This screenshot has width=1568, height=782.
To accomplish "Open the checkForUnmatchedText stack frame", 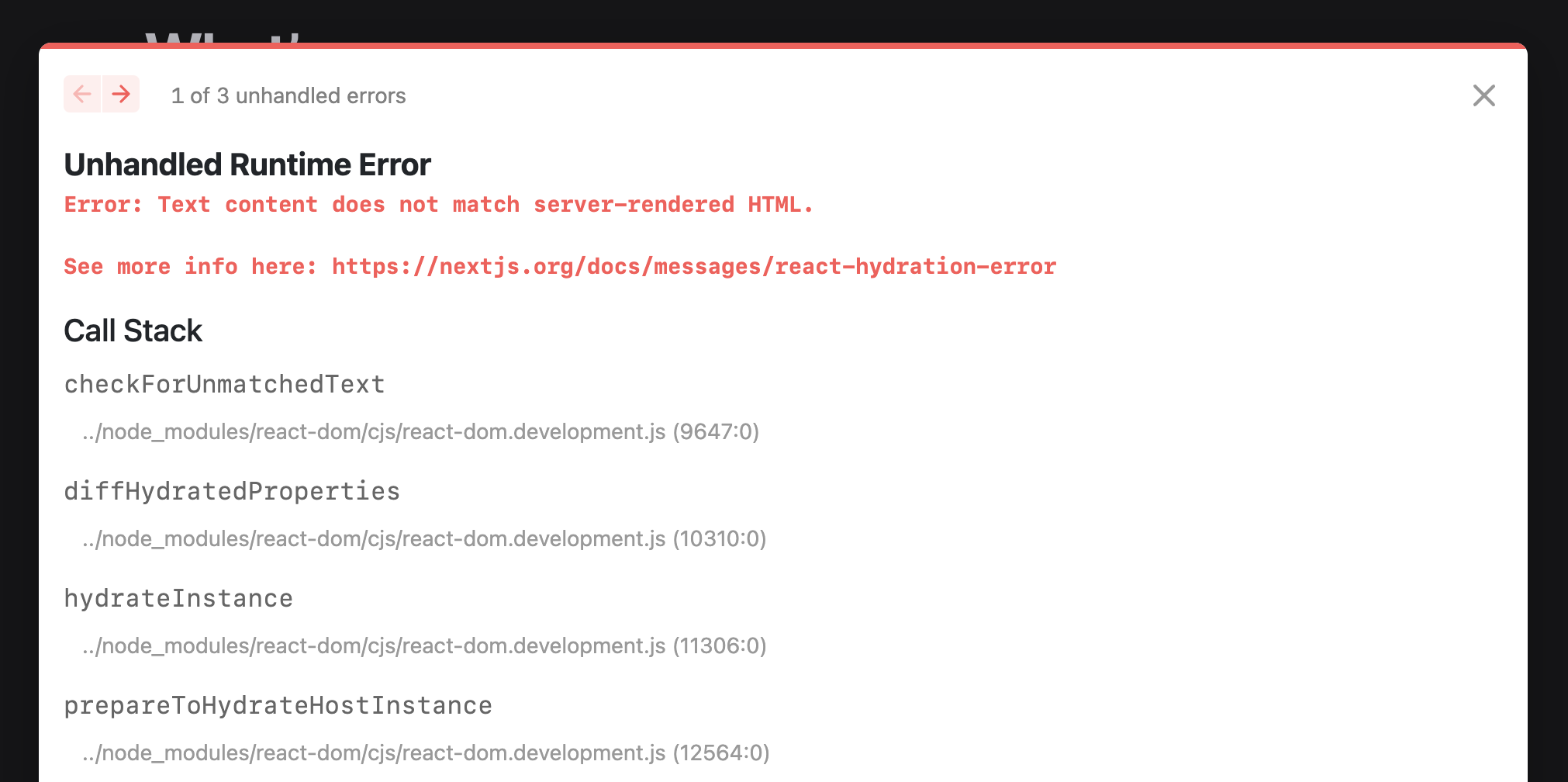I will point(224,384).
